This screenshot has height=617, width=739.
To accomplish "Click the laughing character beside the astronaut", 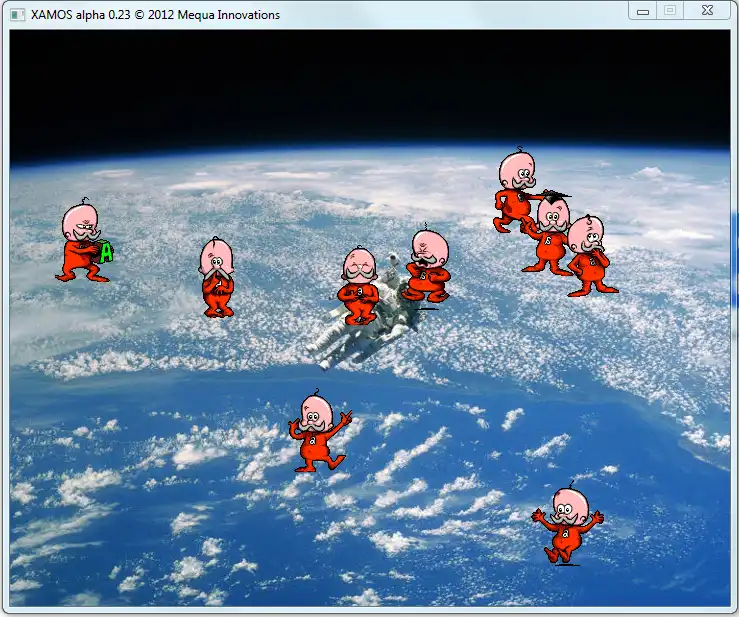I will point(427,264).
